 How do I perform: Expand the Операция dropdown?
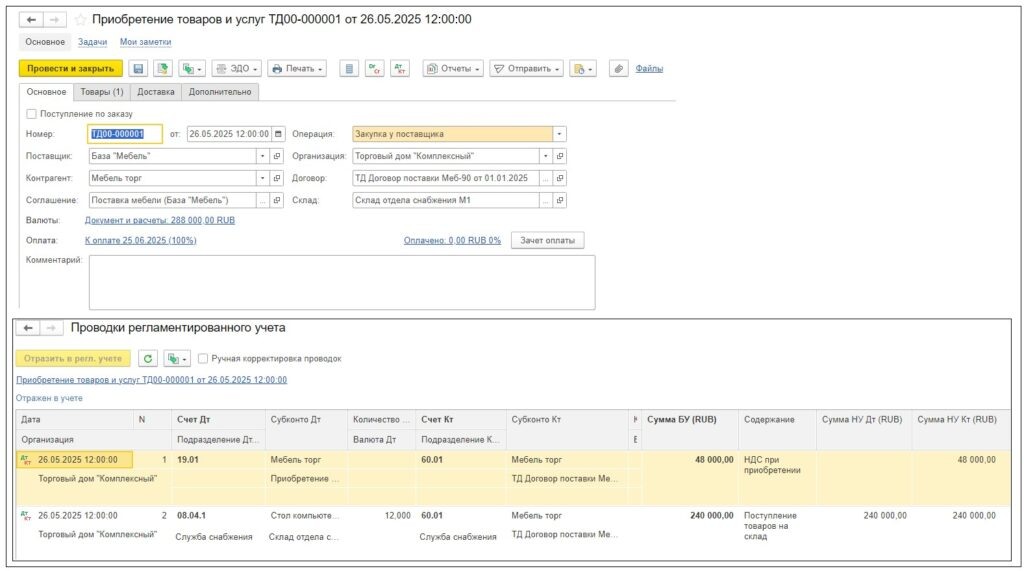tap(559, 134)
